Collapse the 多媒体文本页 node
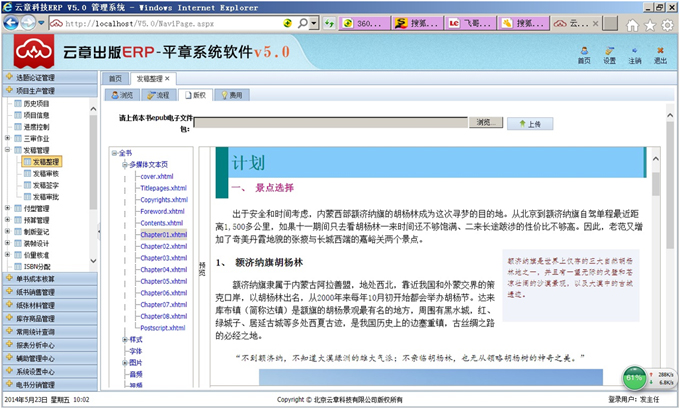 pos(125,164)
